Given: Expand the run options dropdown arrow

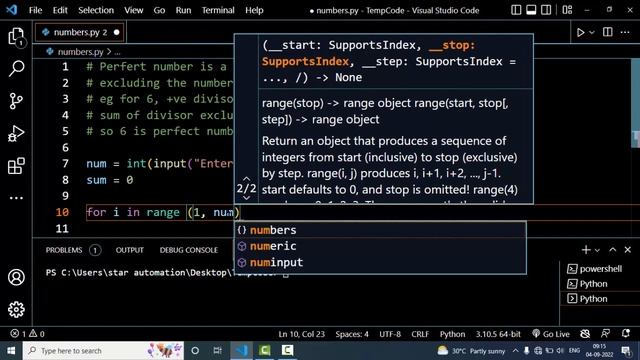Looking at the screenshot, I should [x=592, y=32].
